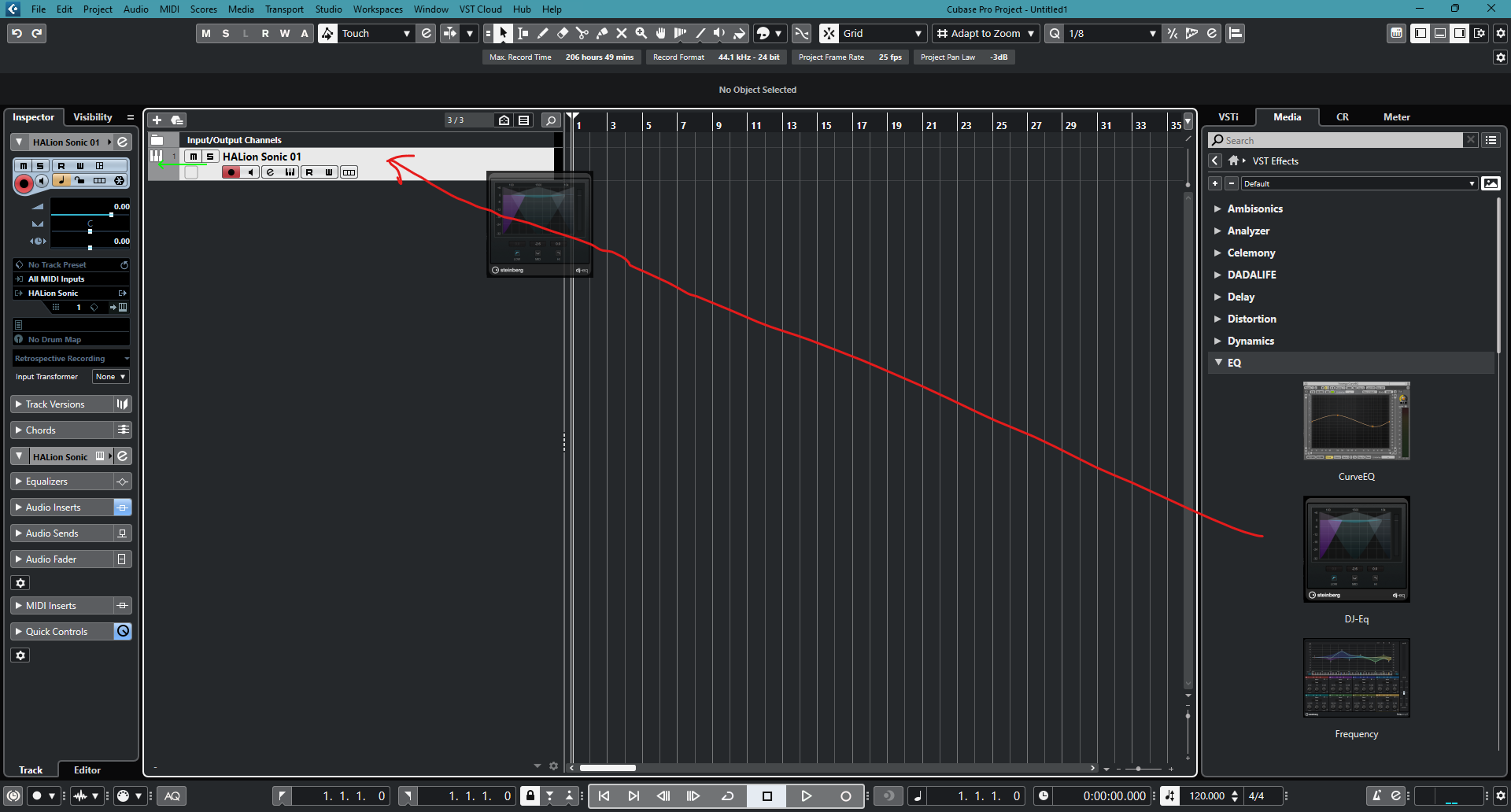Select the Erase tool
The height and width of the screenshot is (812, 1511).
tap(563, 33)
